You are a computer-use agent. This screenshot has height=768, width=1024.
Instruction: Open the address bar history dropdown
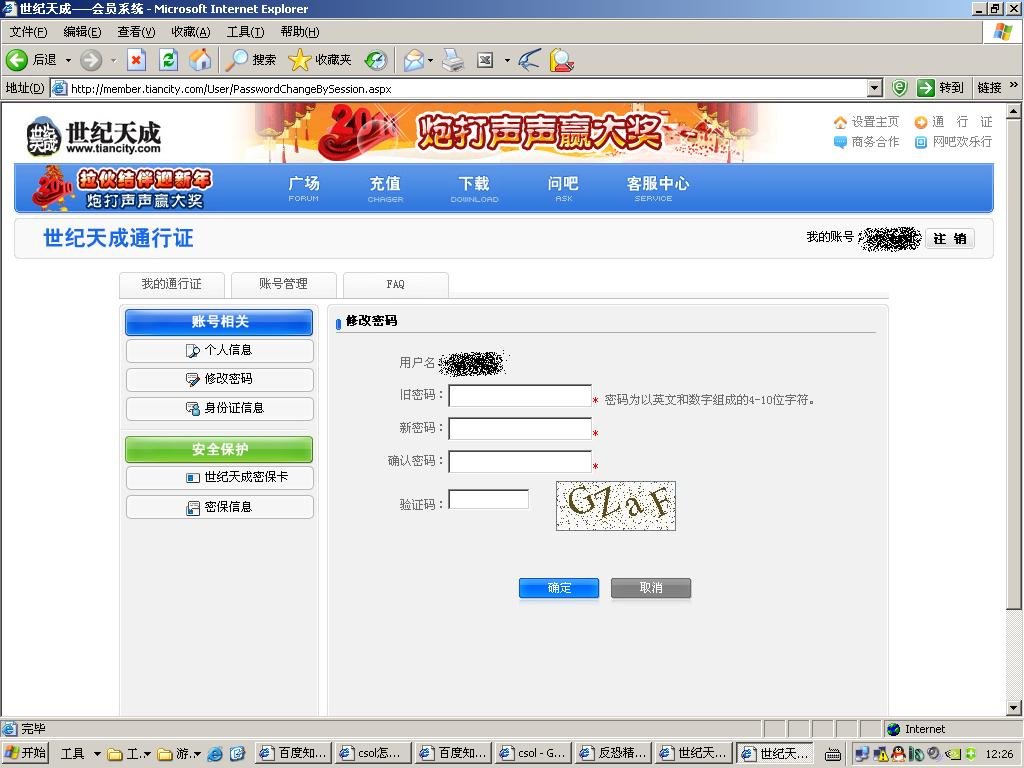875,87
